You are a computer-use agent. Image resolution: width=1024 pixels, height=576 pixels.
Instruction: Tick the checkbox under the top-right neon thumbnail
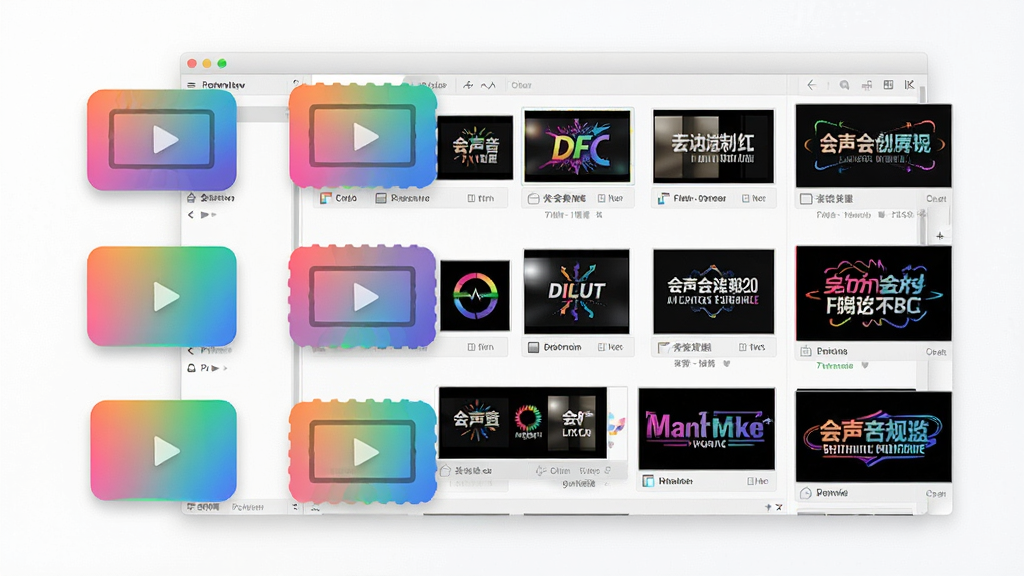[807, 199]
